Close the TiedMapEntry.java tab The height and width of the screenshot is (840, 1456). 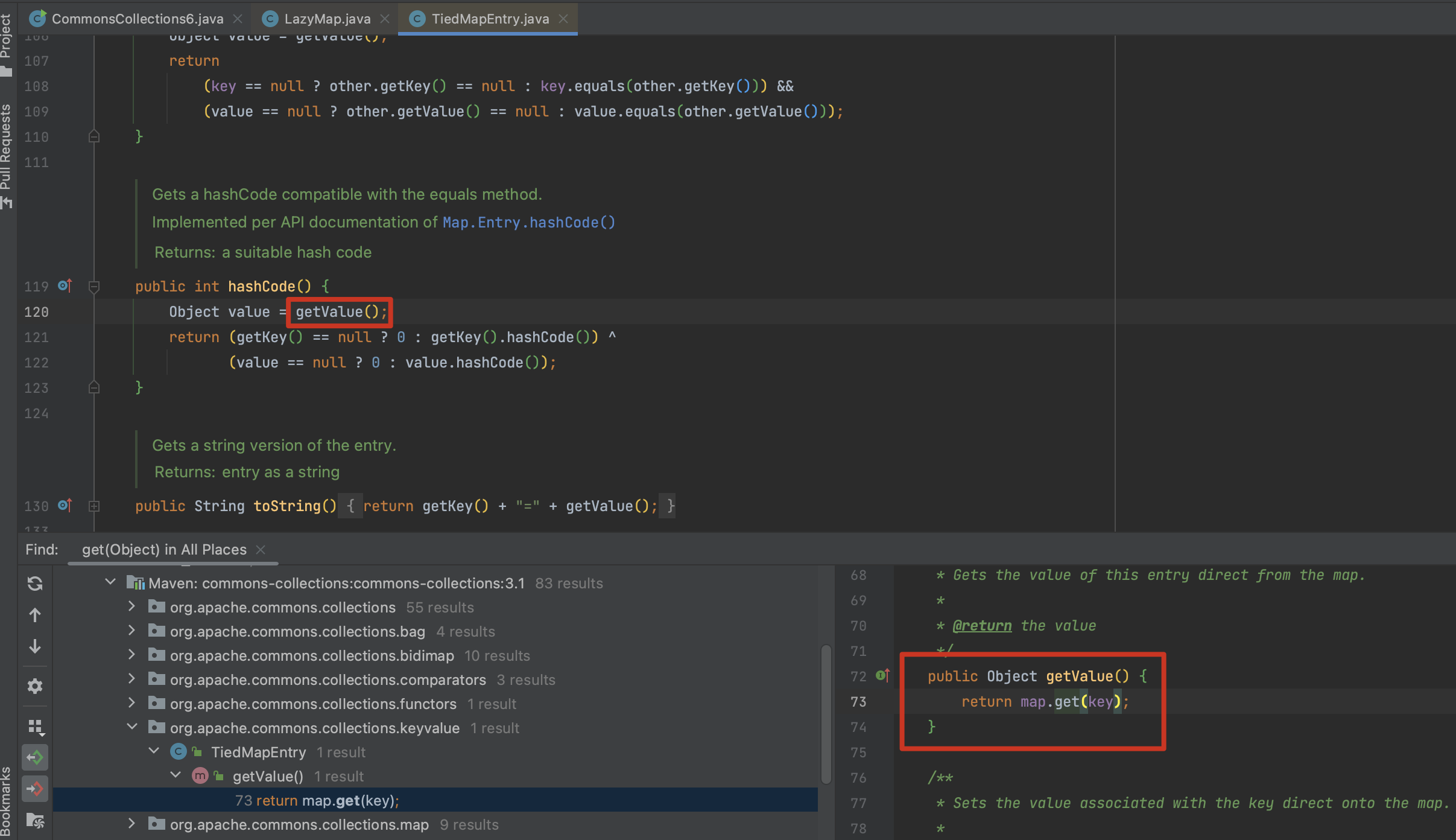563,19
